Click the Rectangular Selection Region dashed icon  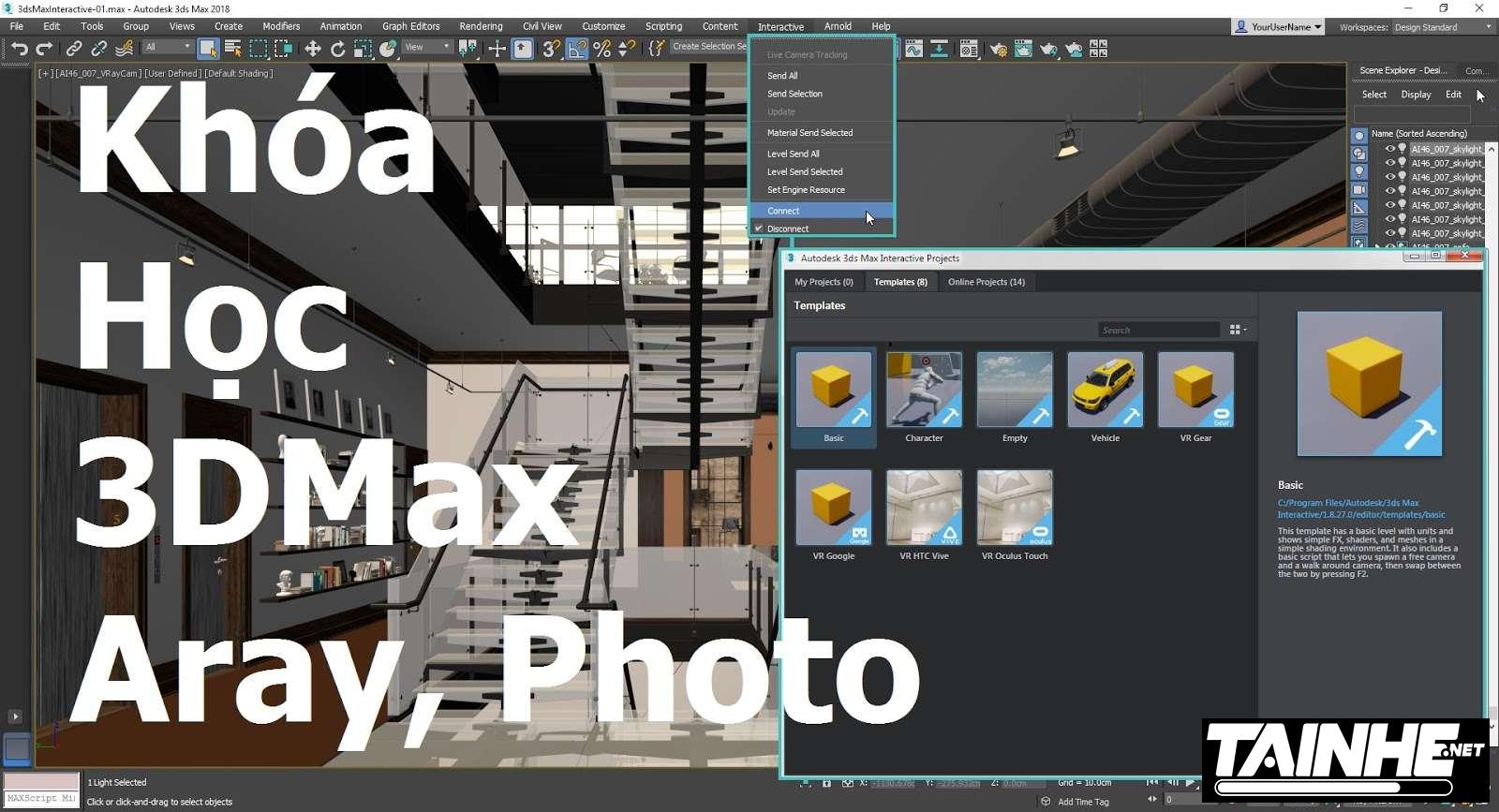(x=259, y=48)
